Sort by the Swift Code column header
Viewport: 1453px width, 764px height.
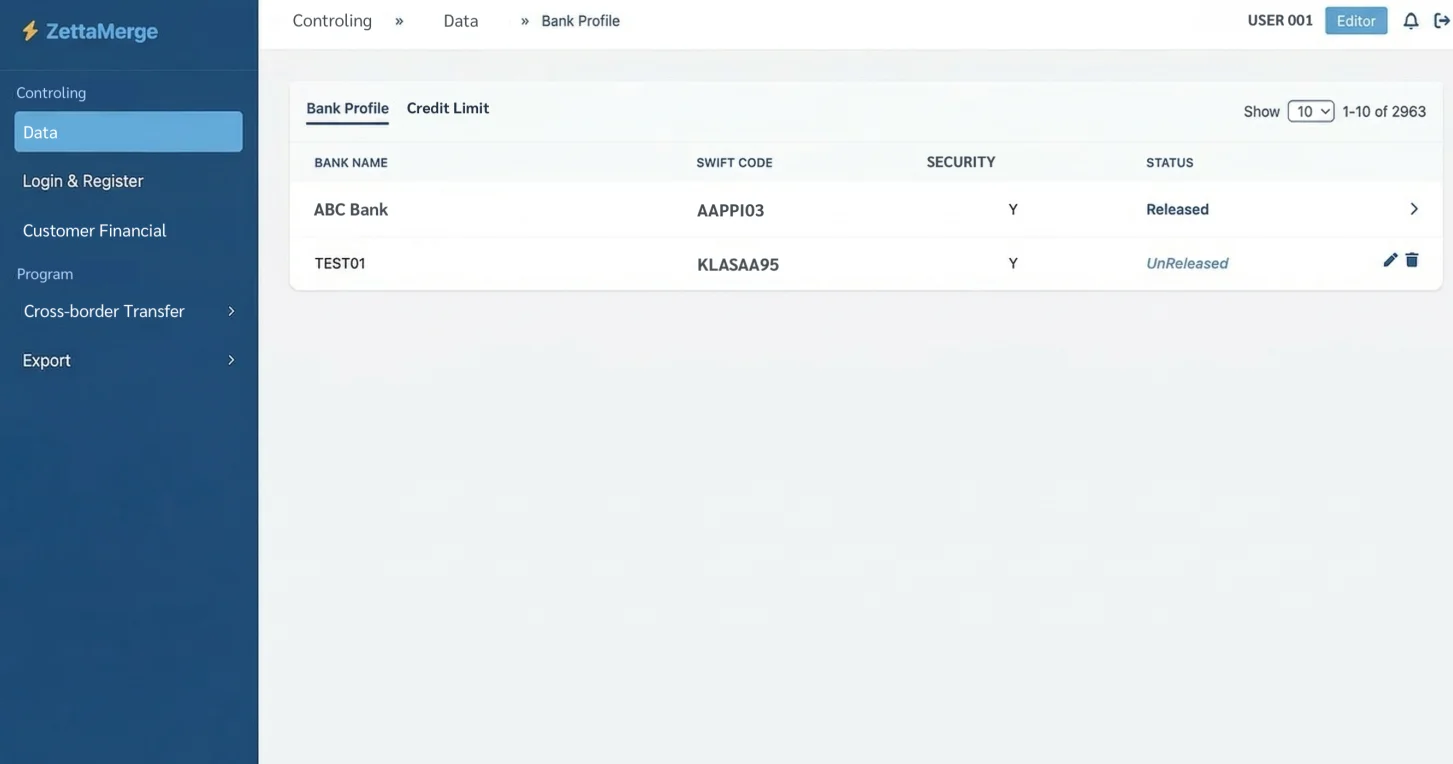[734, 162]
